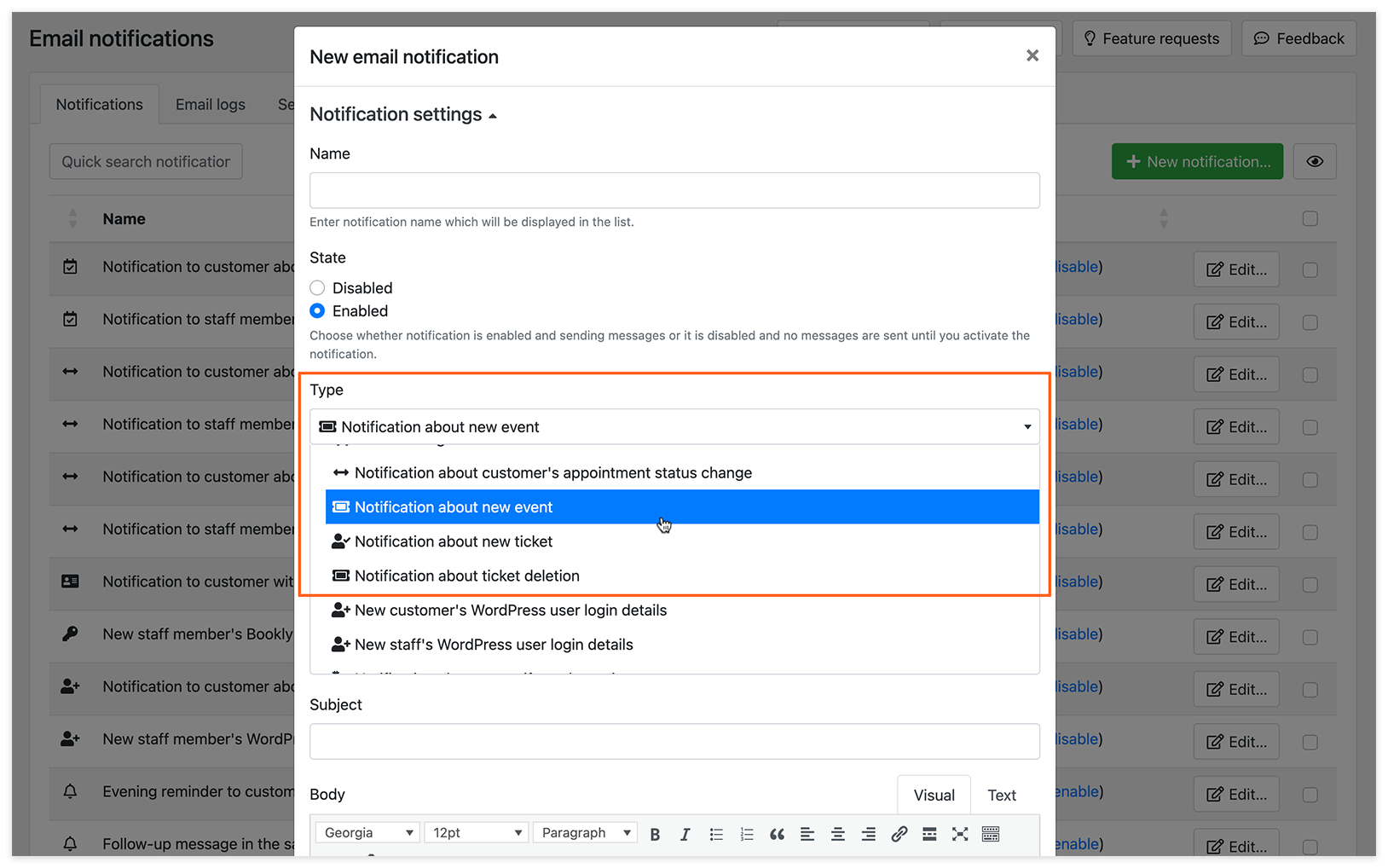Align text right in editor toolbar
Screen dimensions: 1388x868
point(868,834)
